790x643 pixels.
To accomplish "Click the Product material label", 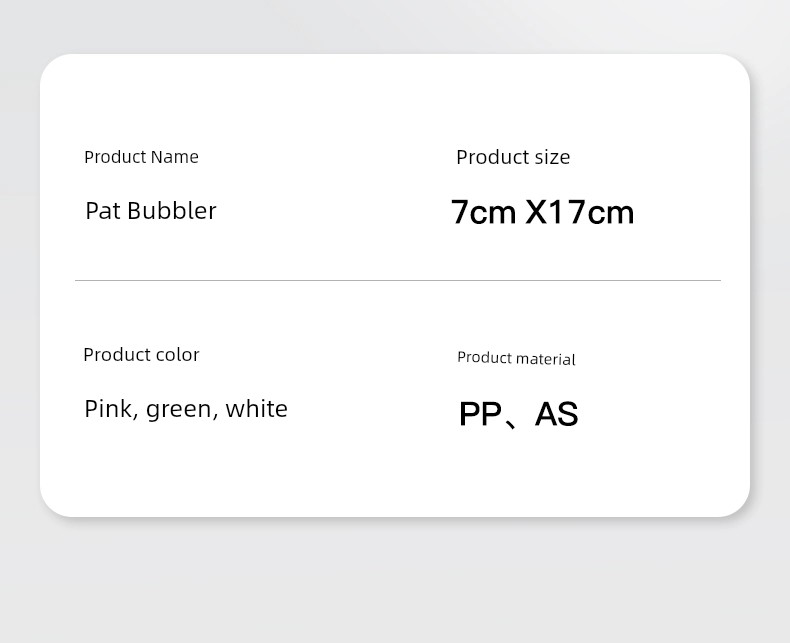I will point(516,358).
